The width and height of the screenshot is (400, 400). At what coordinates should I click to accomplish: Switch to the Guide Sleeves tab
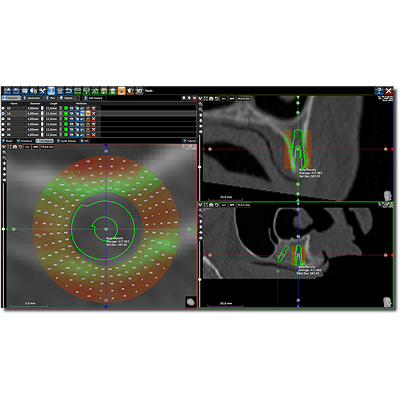click(x=67, y=141)
